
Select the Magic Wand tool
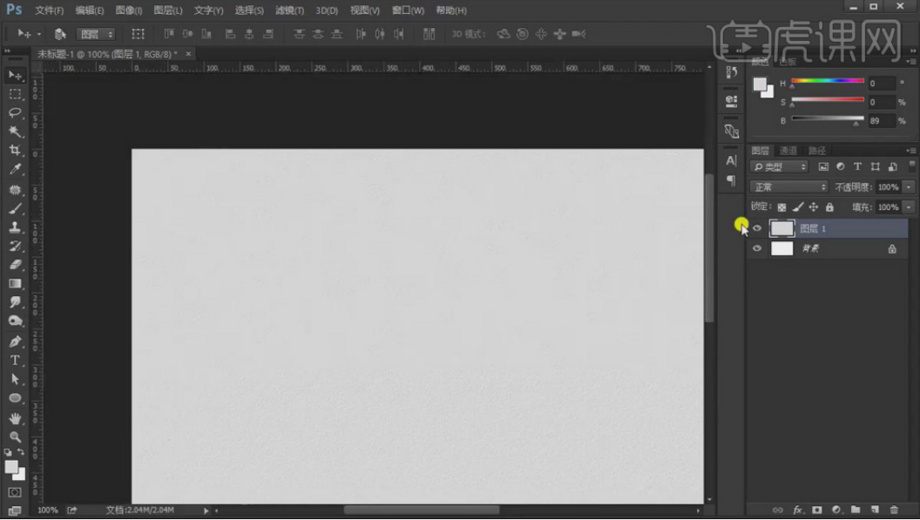(15, 131)
